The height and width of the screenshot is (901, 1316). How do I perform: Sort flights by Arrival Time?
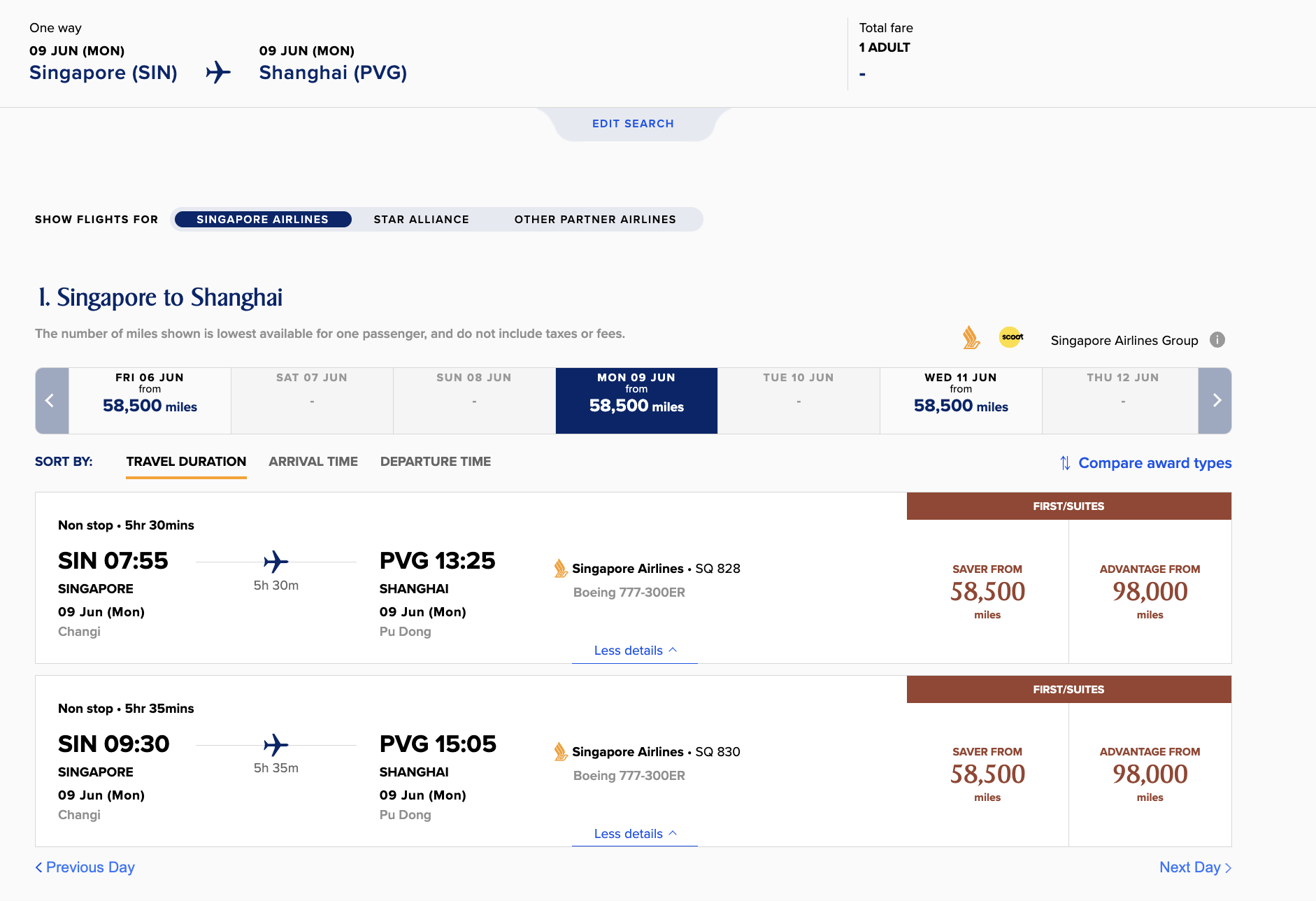click(x=313, y=462)
